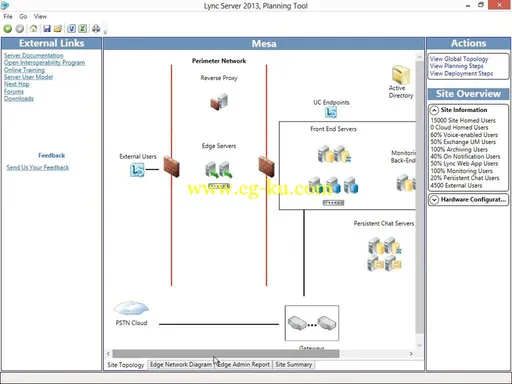Click the blue servers below Front End
The width and height of the screenshot is (512, 384).
[x=333, y=185]
